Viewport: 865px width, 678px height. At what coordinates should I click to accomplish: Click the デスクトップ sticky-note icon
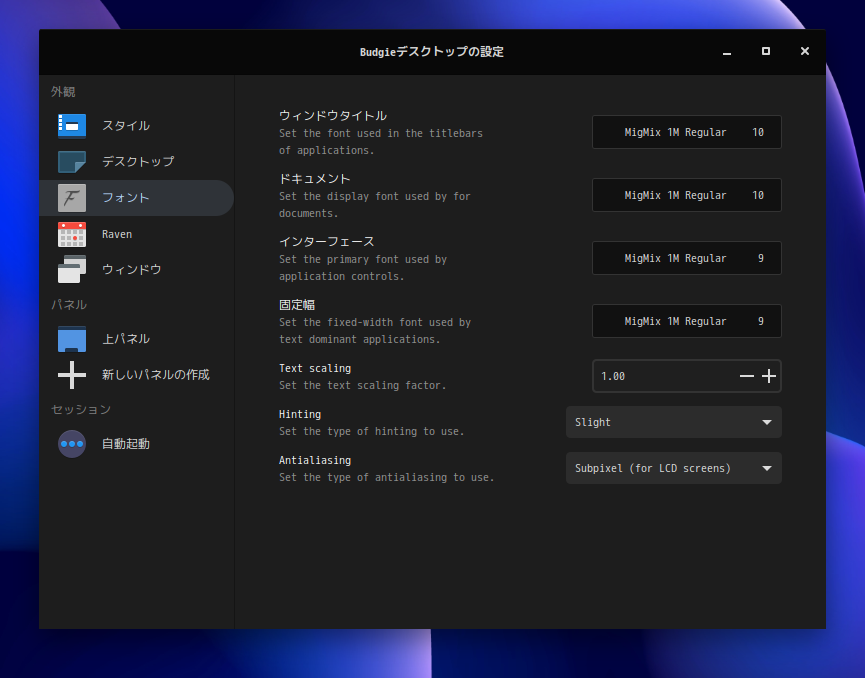[72, 162]
